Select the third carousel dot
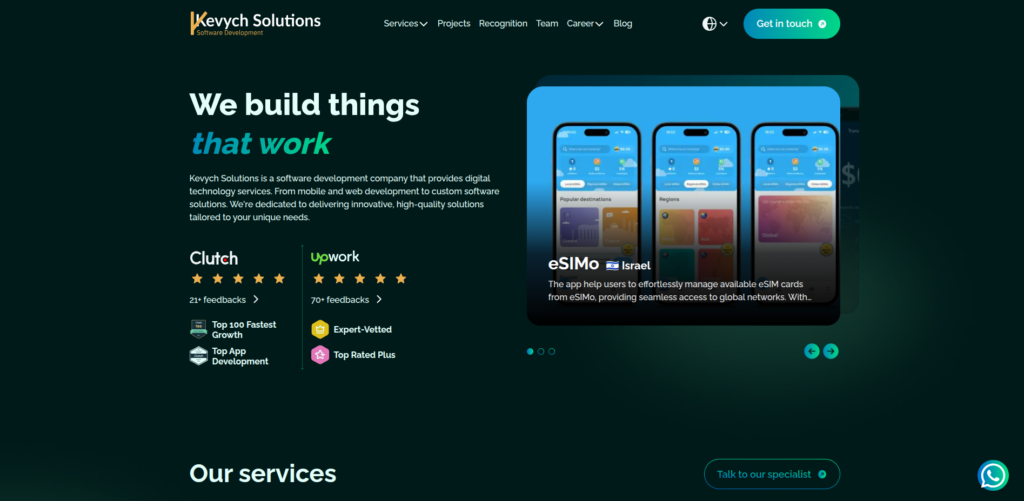The image size is (1024, 501). pyautogui.click(x=552, y=351)
